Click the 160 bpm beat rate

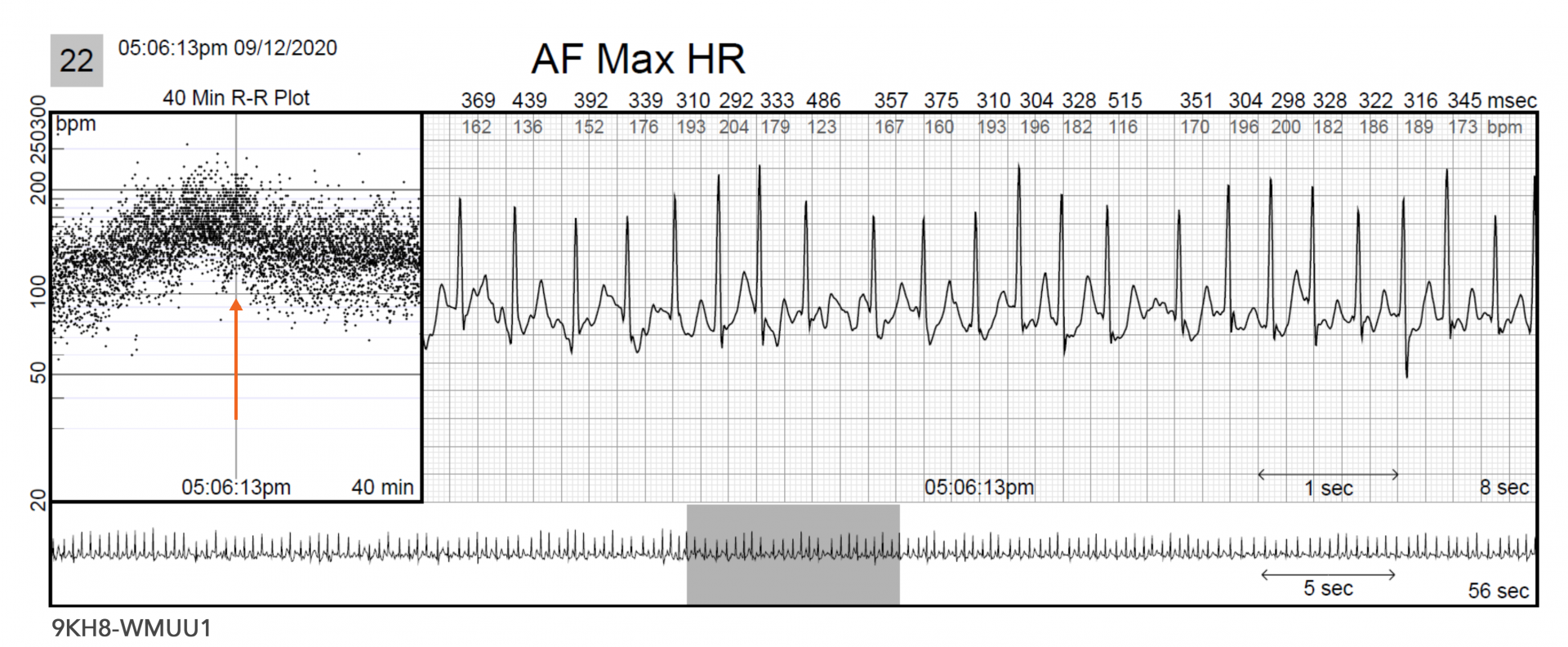[939, 127]
